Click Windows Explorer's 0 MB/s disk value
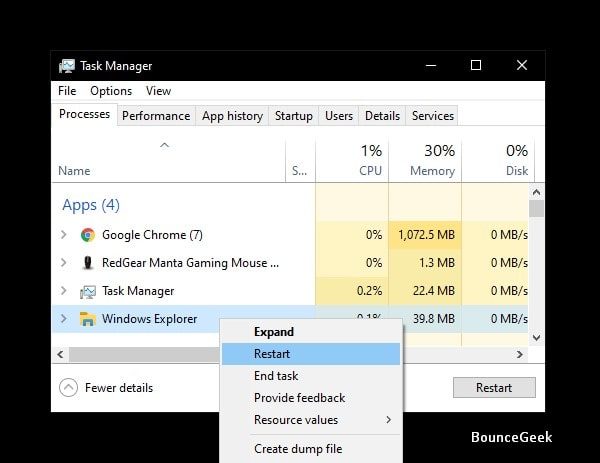The width and height of the screenshot is (600, 463). click(509, 319)
